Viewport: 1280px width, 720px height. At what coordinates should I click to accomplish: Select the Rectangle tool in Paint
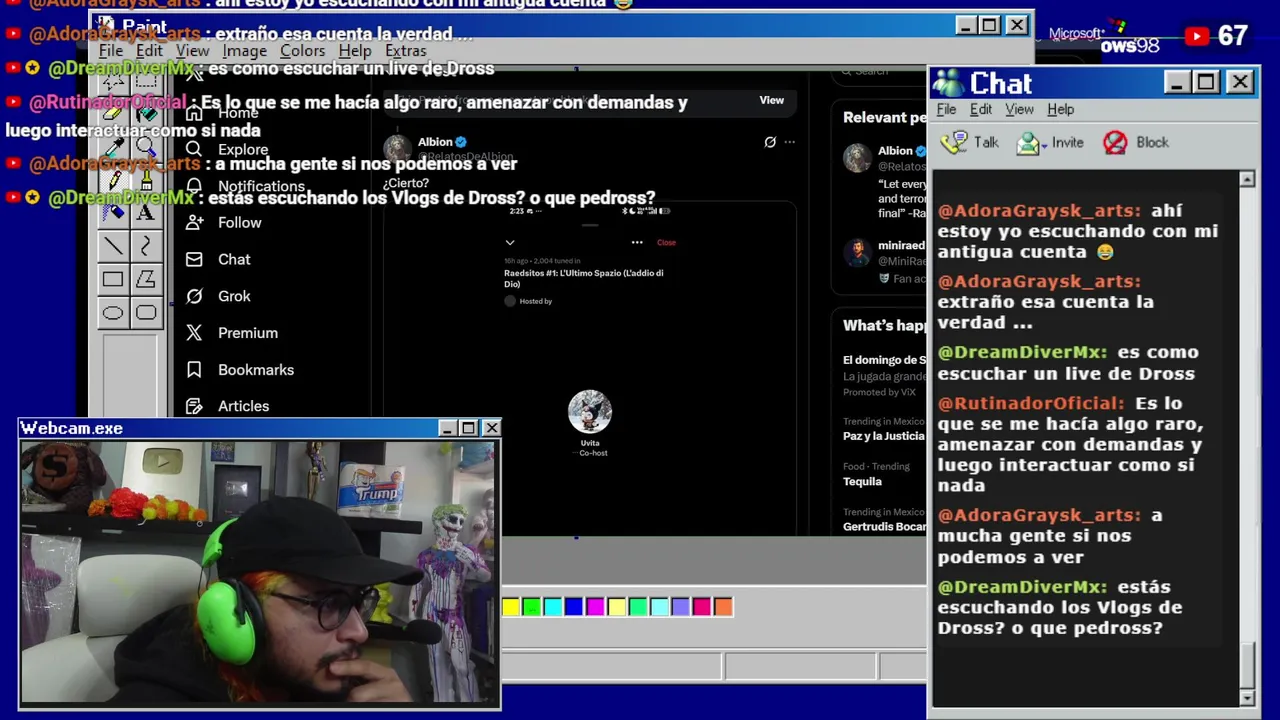(x=113, y=279)
